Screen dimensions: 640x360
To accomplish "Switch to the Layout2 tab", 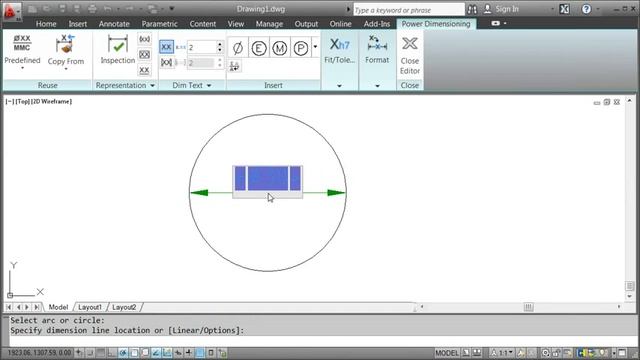I will coord(124,307).
